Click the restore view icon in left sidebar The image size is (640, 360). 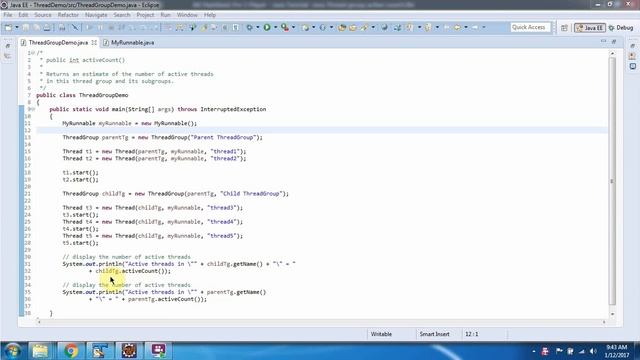click(x=7, y=46)
